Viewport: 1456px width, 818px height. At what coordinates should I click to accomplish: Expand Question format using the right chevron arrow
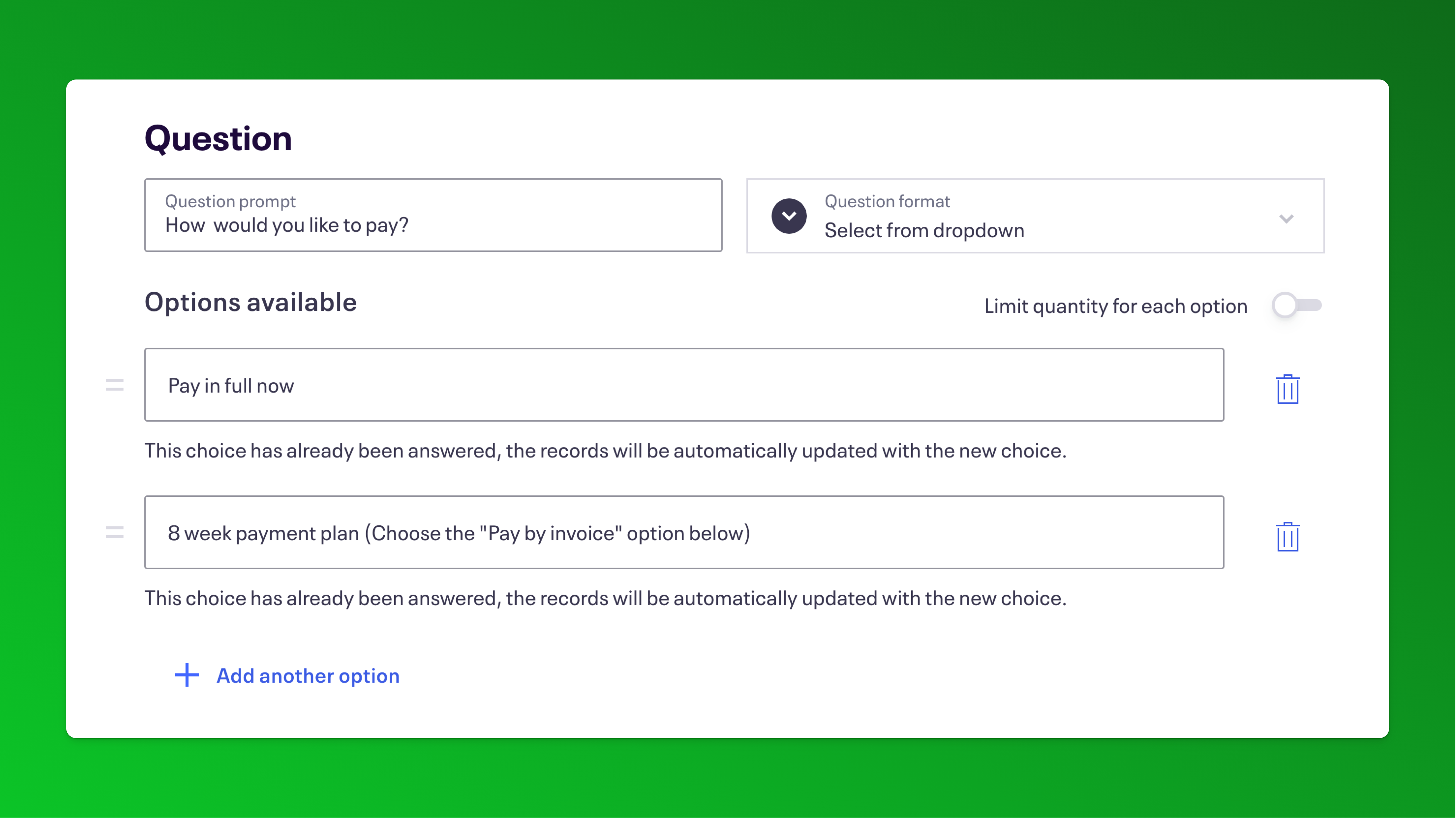click(x=1286, y=218)
